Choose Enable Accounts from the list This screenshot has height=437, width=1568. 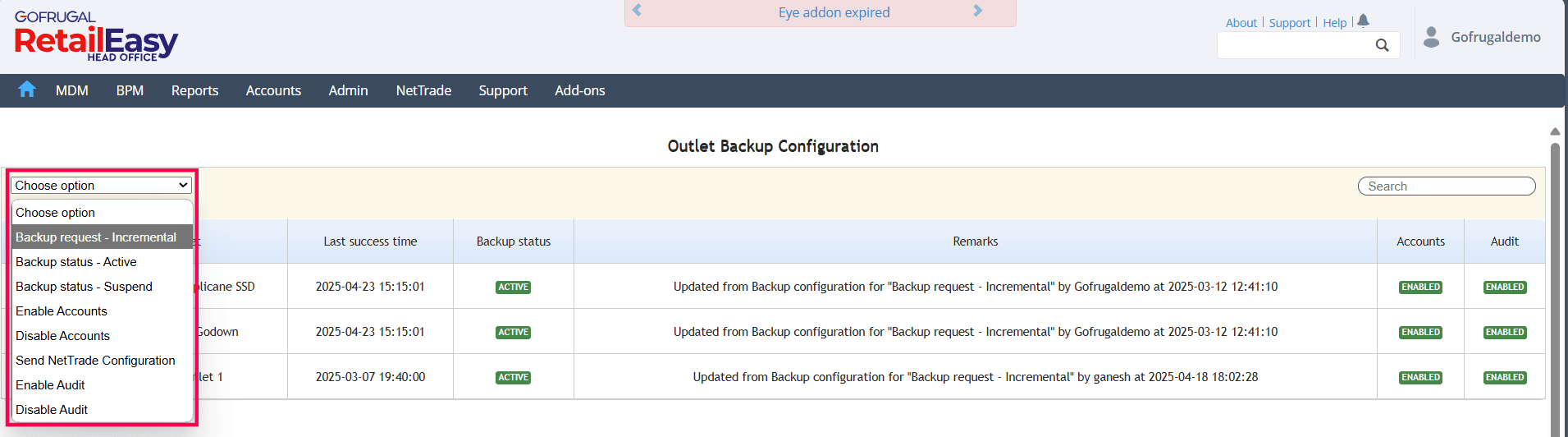[62, 311]
